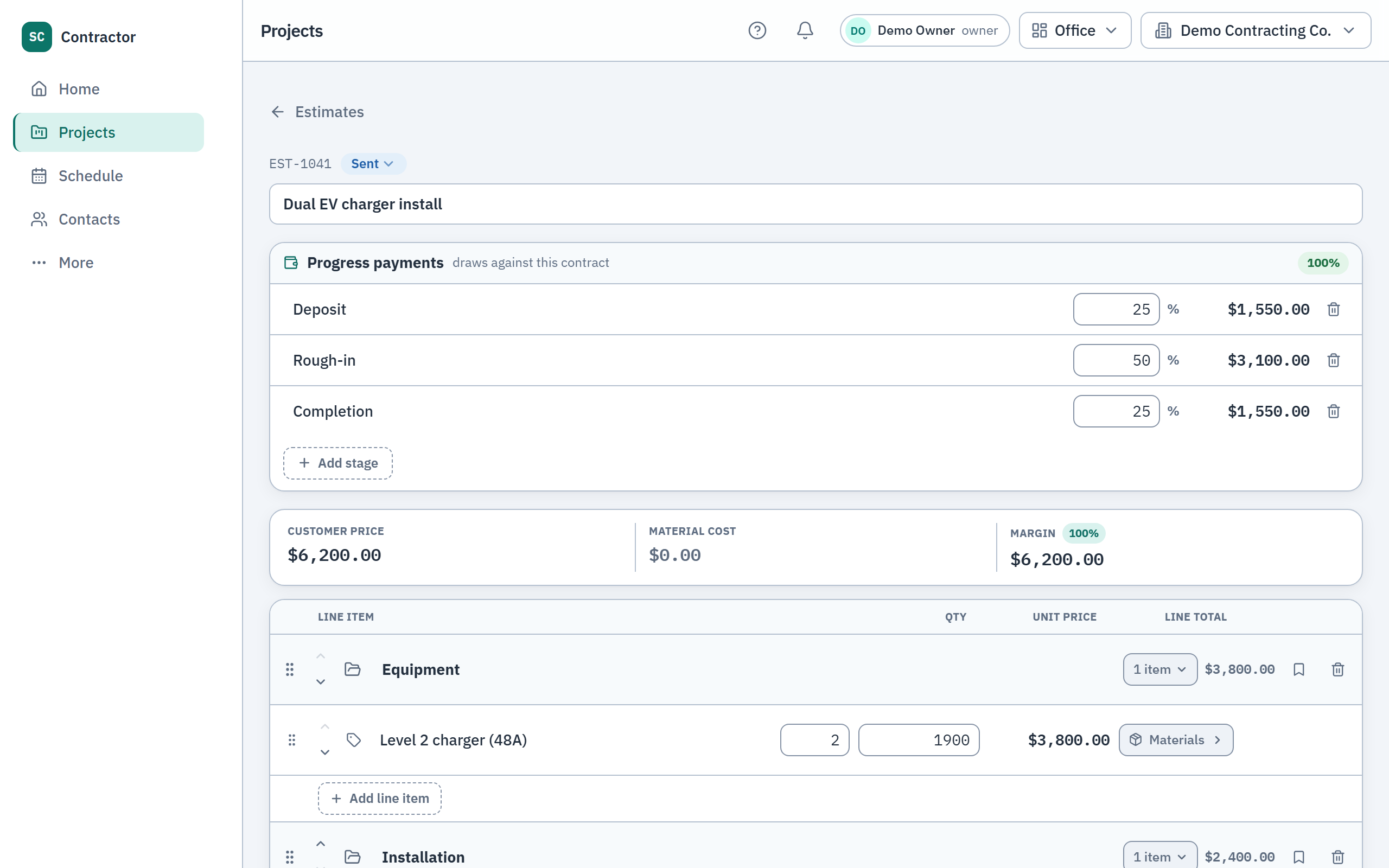Edit the Deposit percentage field

click(1117, 309)
